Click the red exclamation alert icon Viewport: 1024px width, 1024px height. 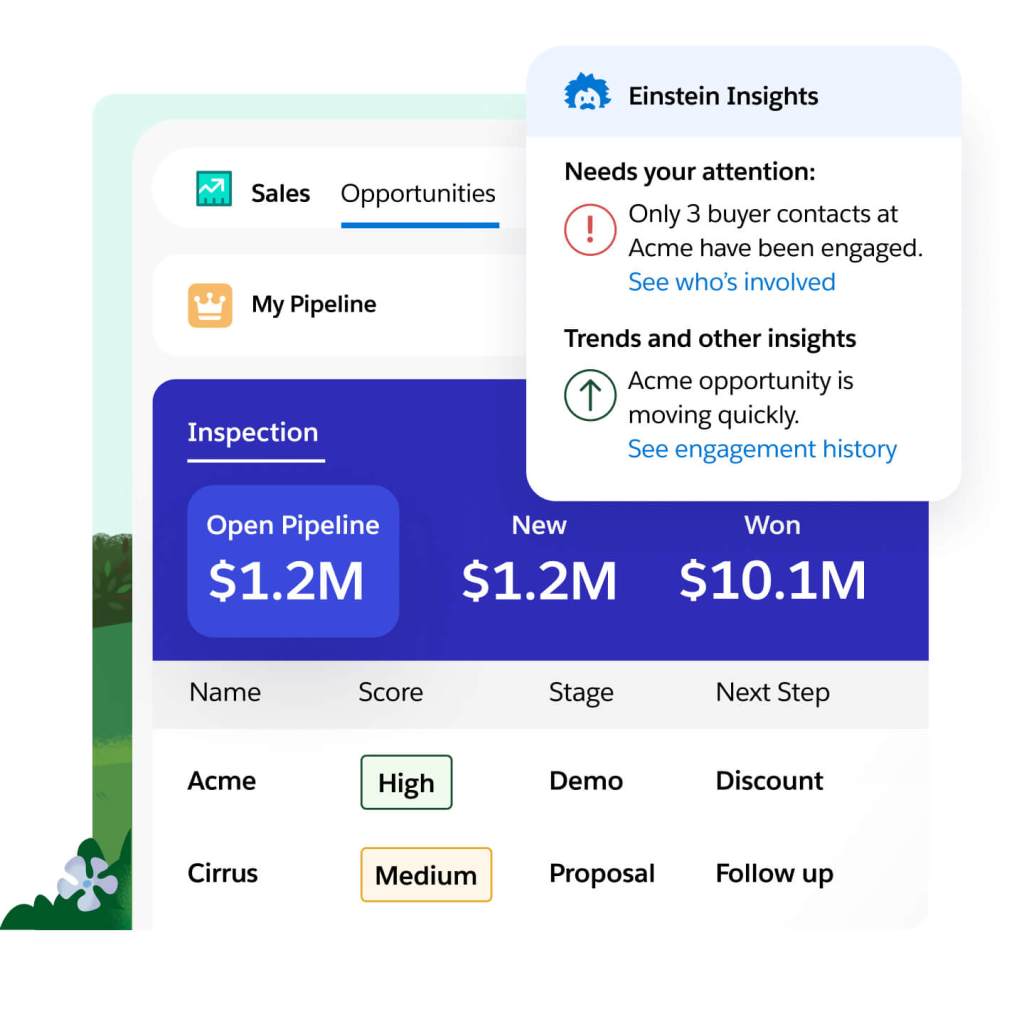(590, 229)
